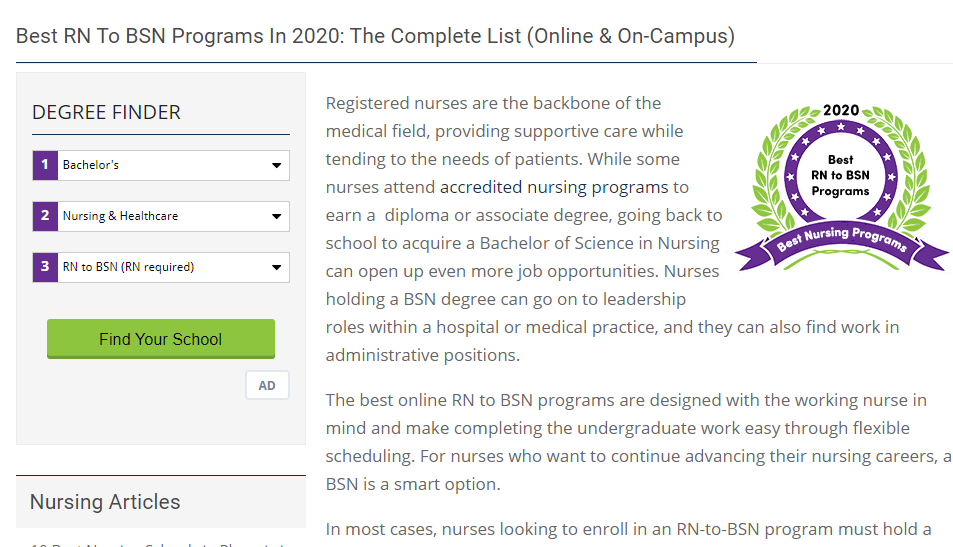This screenshot has width=953, height=547.
Task: Open the partially visible article link under Nursing Articles
Action: (x=160, y=543)
